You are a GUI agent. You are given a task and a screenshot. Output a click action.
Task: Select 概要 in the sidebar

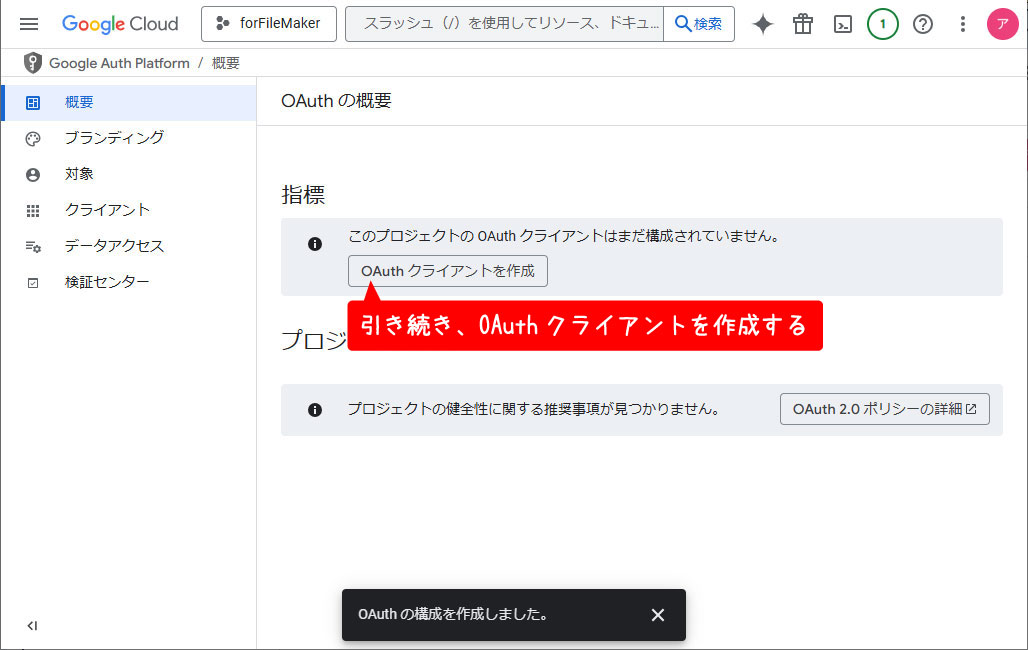tap(130, 102)
